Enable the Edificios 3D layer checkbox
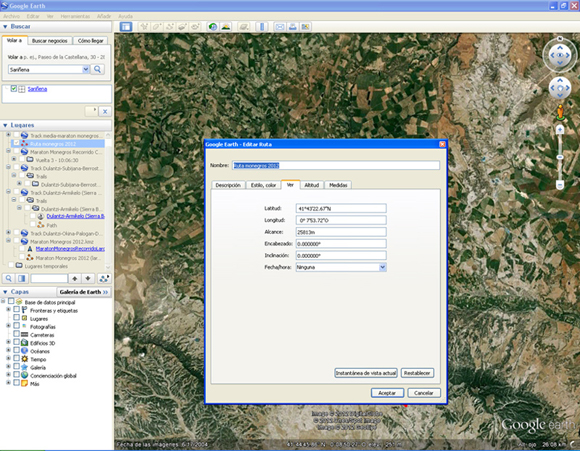Viewport: 580px width, 451px height. (x=17, y=342)
